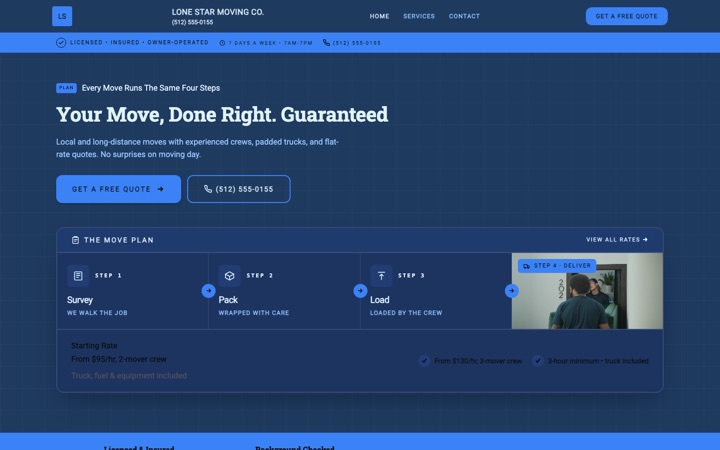
Task: Click the Pack step title
Action: point(228,300)
